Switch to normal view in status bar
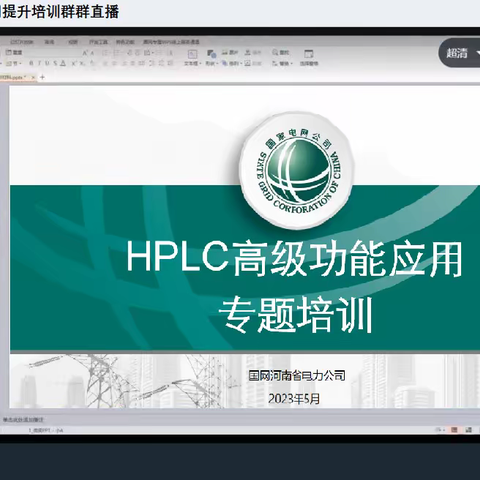Viewport: 480px width, 480px height. coord(454,430)
